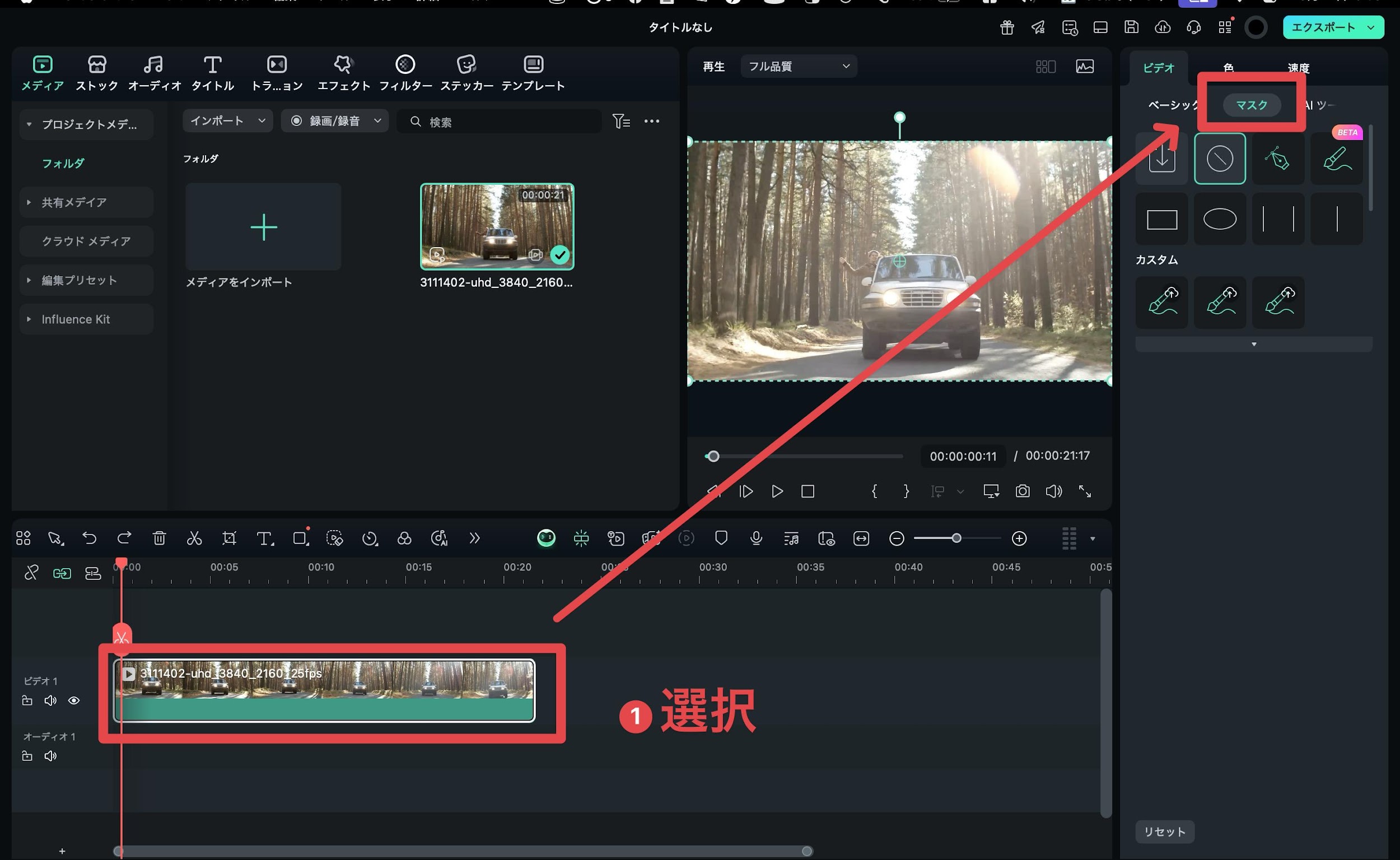The width and height of the screenshot is (1400, 860).
Task: Play the preview video
Action: (777, 491)
